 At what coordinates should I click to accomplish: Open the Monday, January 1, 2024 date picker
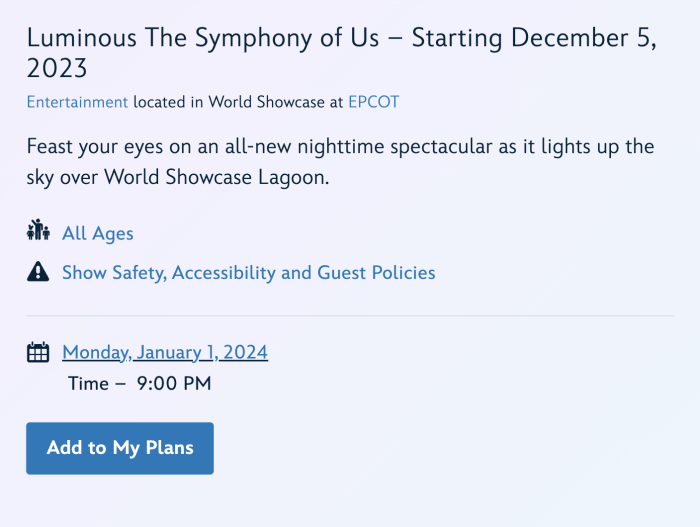coord(165,352)
